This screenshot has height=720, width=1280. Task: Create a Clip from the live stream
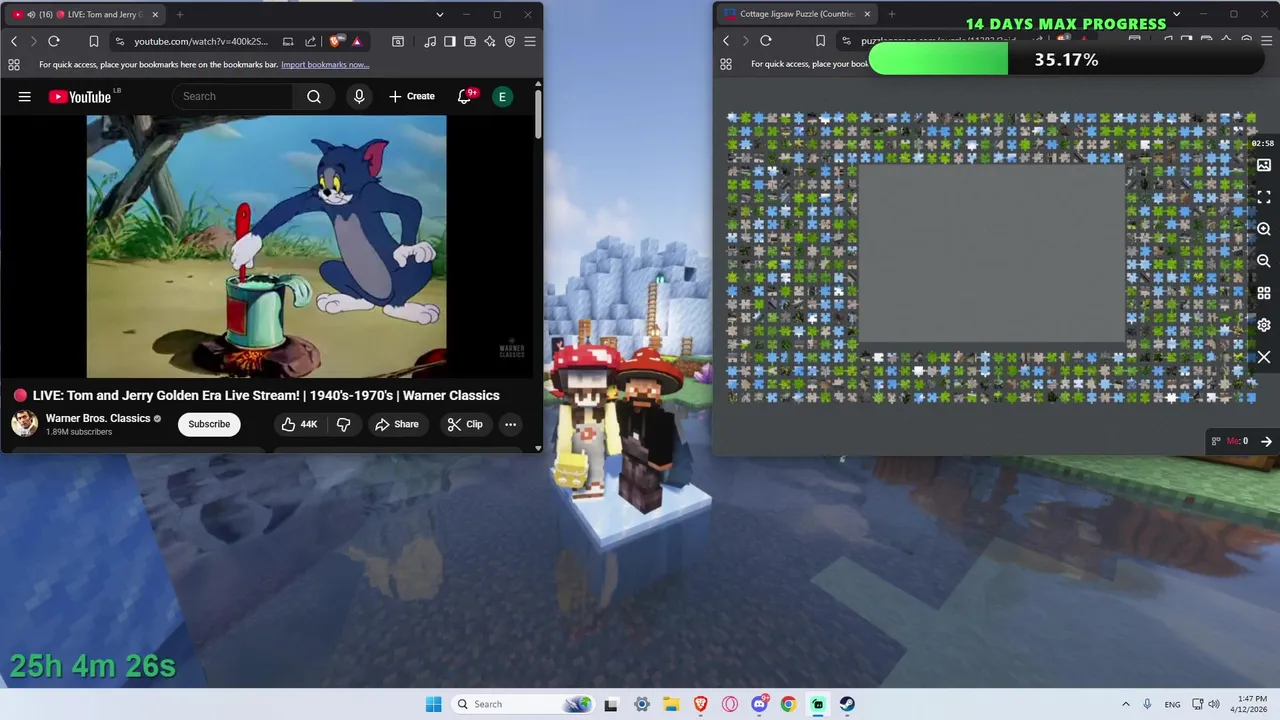465,424
